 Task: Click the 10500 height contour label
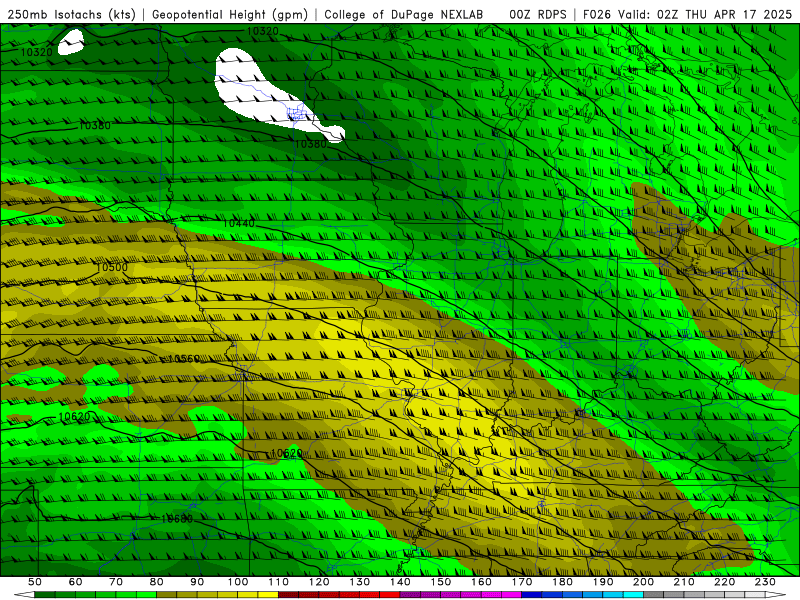pos(112,267)
